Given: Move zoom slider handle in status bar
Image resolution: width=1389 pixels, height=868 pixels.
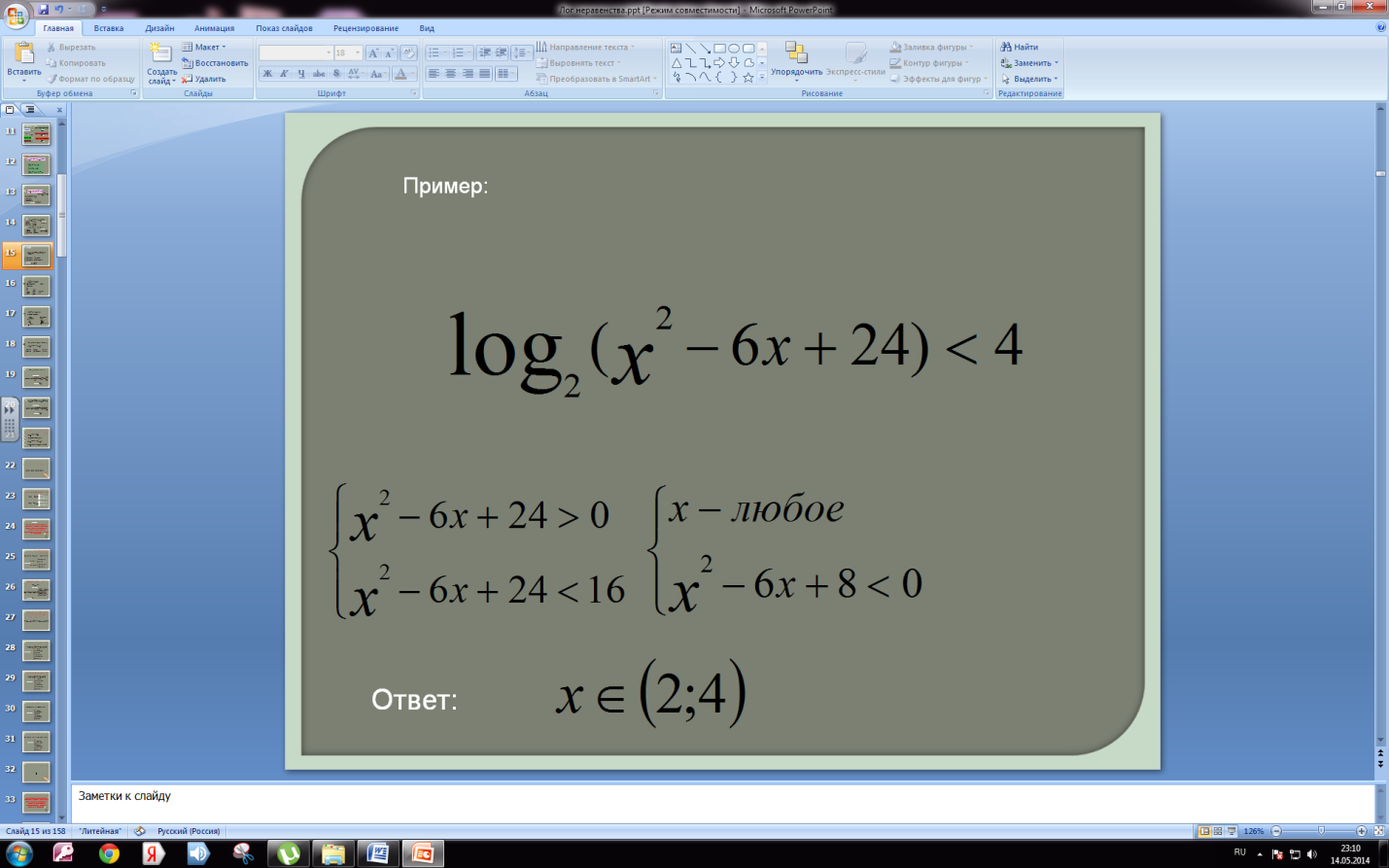Looking at the screenshot, I should tap(1321, 831).
